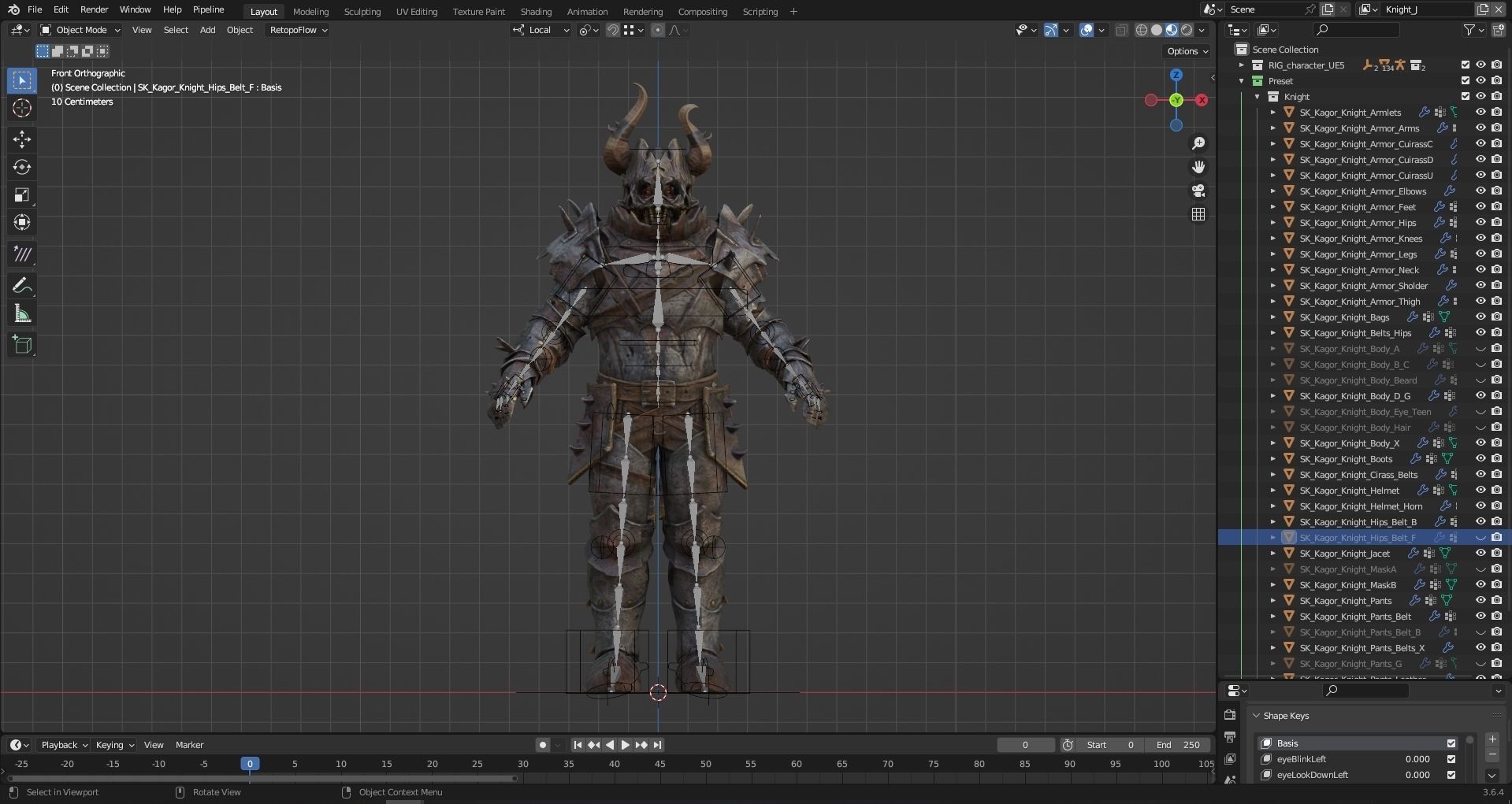Pick the Rotate tool
The height and width of the screenshot is (804, 1512).
(22, 167)
